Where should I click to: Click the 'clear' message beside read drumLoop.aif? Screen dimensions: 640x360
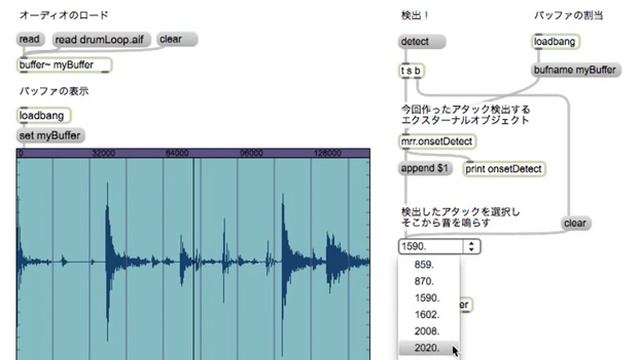coord(177,39)
